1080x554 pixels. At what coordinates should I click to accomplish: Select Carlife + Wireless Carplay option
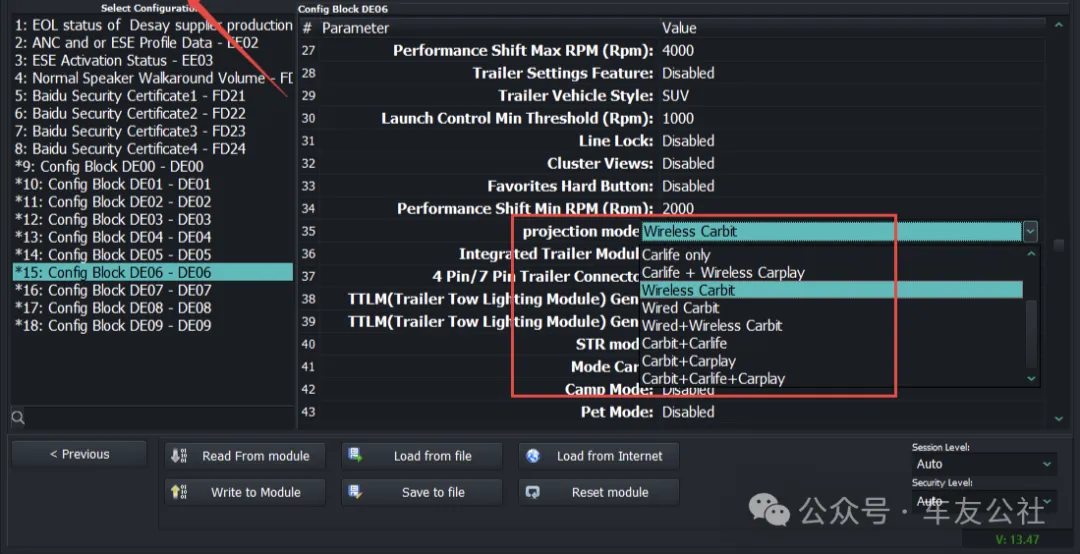(x=723, y=273)
